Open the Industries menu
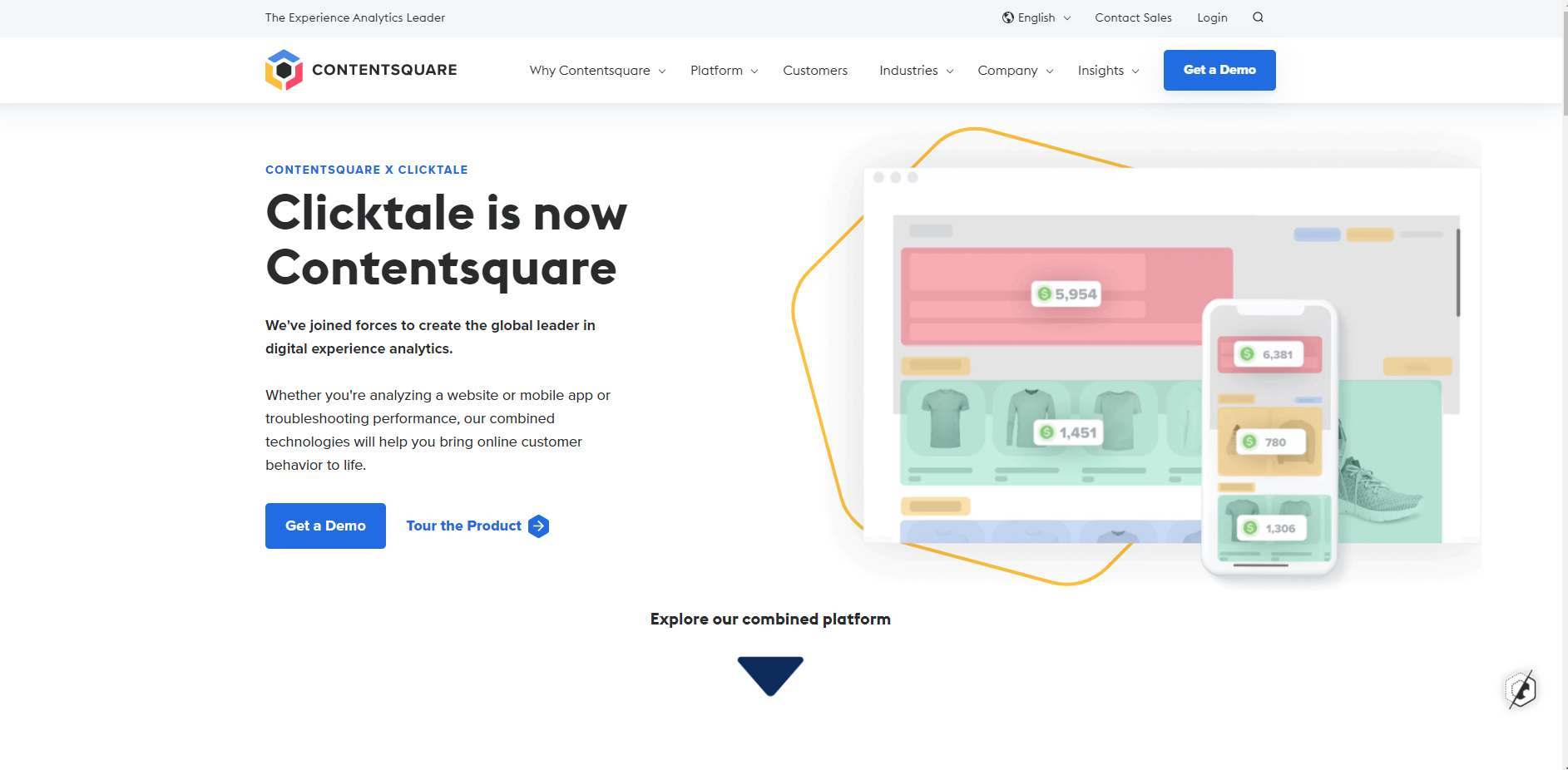This screenshot has height=770, width=1568. pos(908,71)
